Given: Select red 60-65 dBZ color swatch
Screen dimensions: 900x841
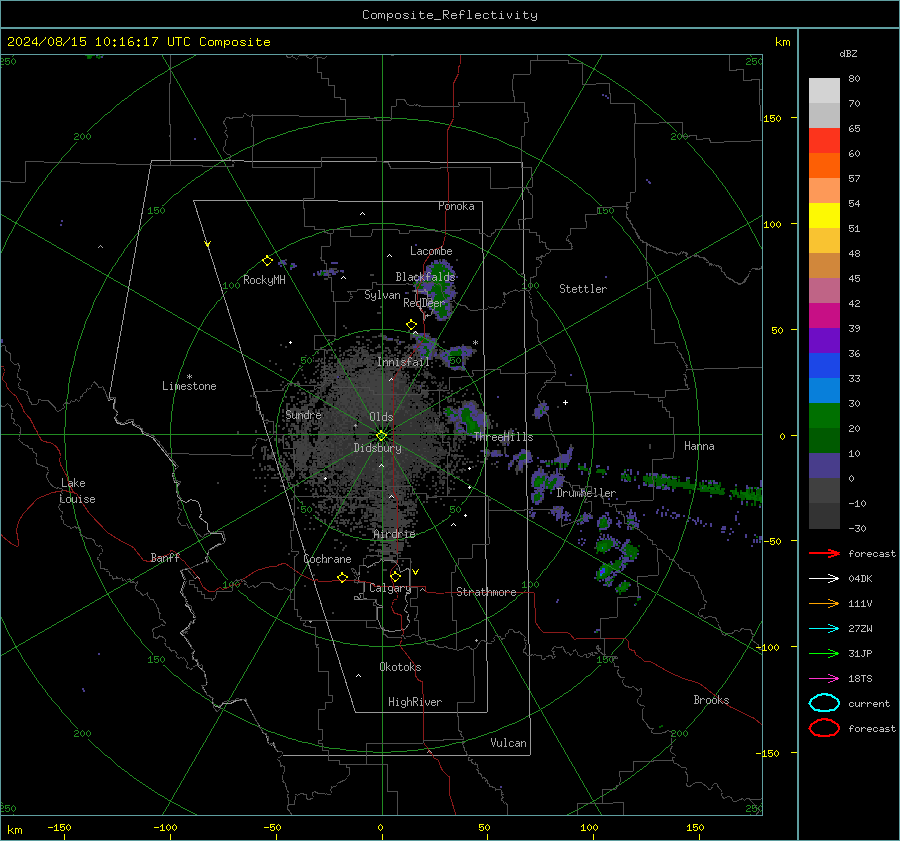Looking at the screenshot, I should click(824, 141).
